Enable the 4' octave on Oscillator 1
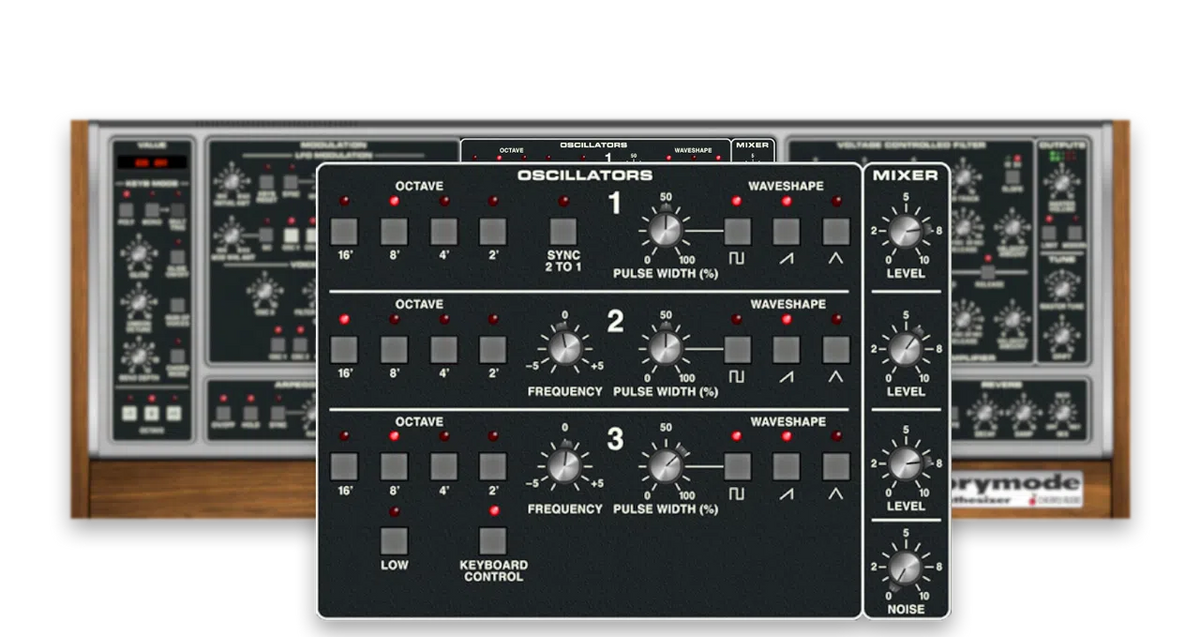 pos(443,232)
